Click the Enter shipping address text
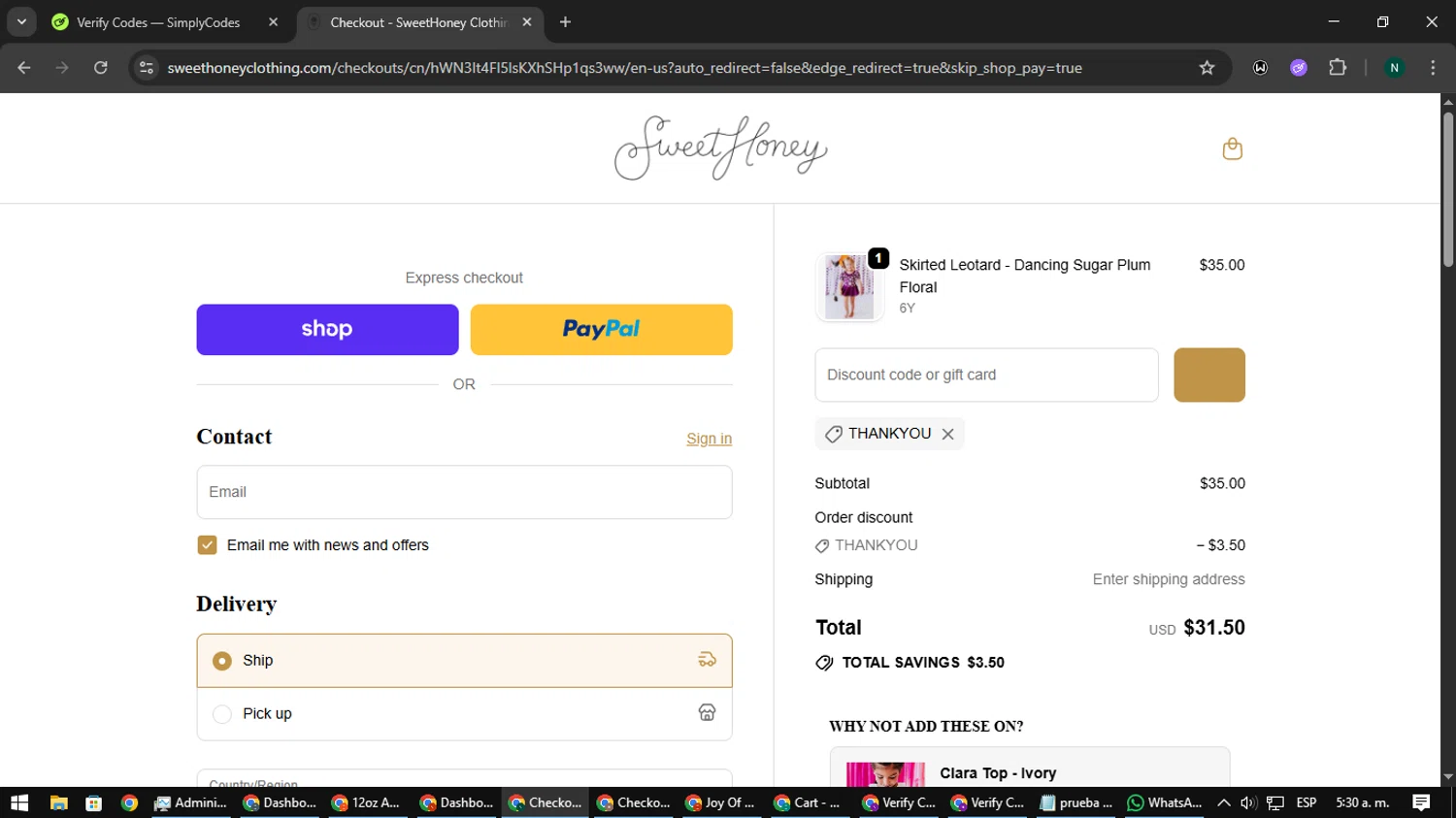Image resolution: width=1456 pixels, height=818 pixels. (x=1169, y=579)
